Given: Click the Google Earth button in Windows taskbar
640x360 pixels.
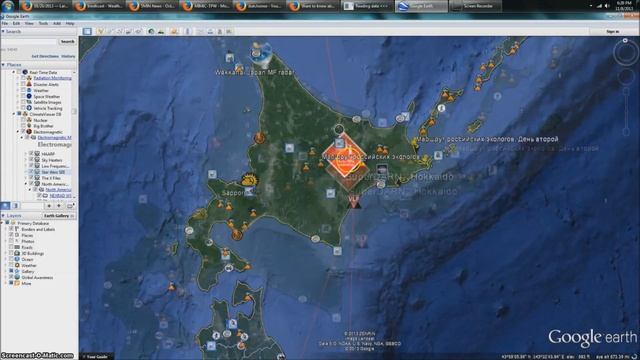Looking at the screenshot, I should click(x=421, y=6).
